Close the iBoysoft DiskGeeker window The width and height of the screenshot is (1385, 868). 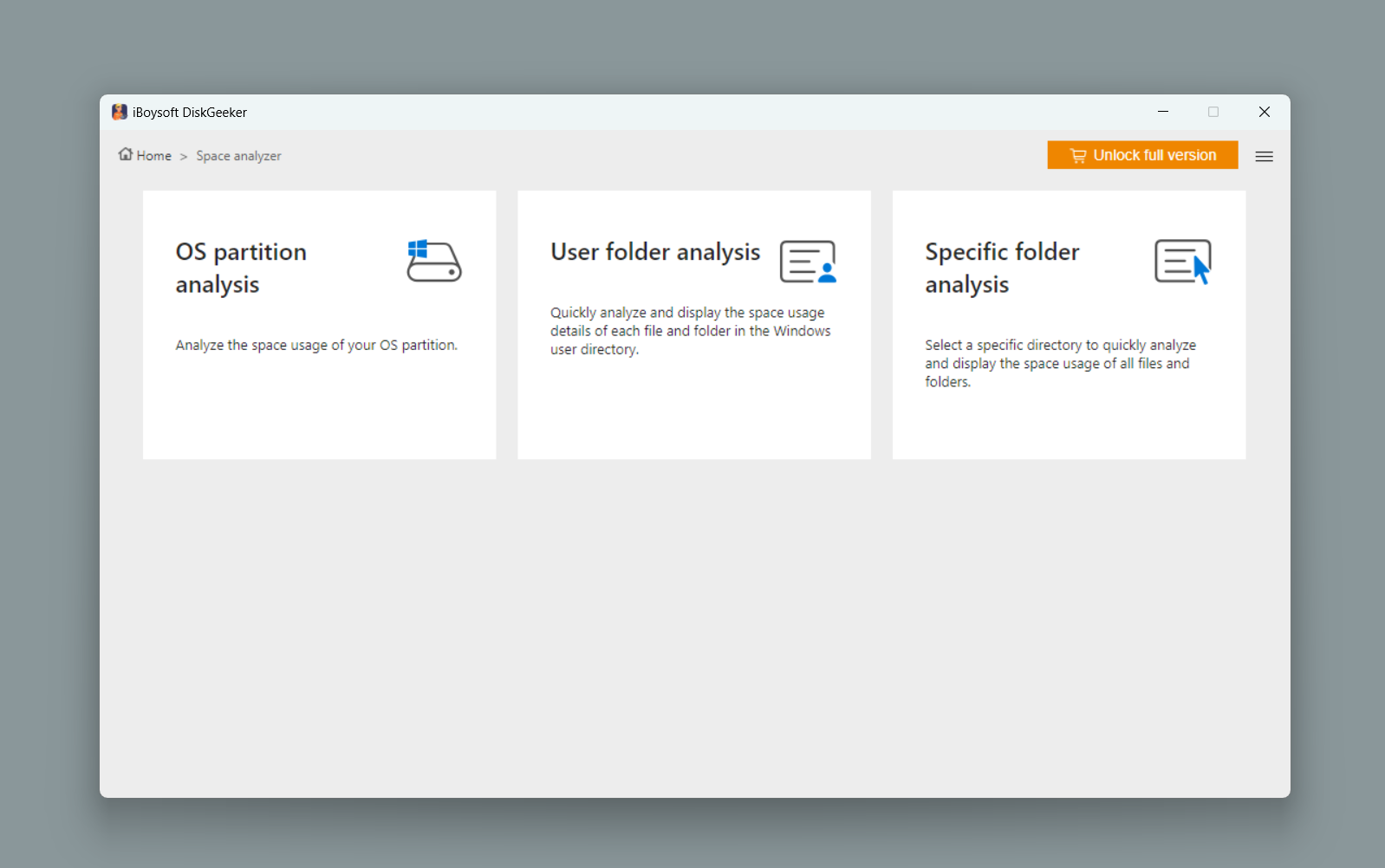[1264, 112]
